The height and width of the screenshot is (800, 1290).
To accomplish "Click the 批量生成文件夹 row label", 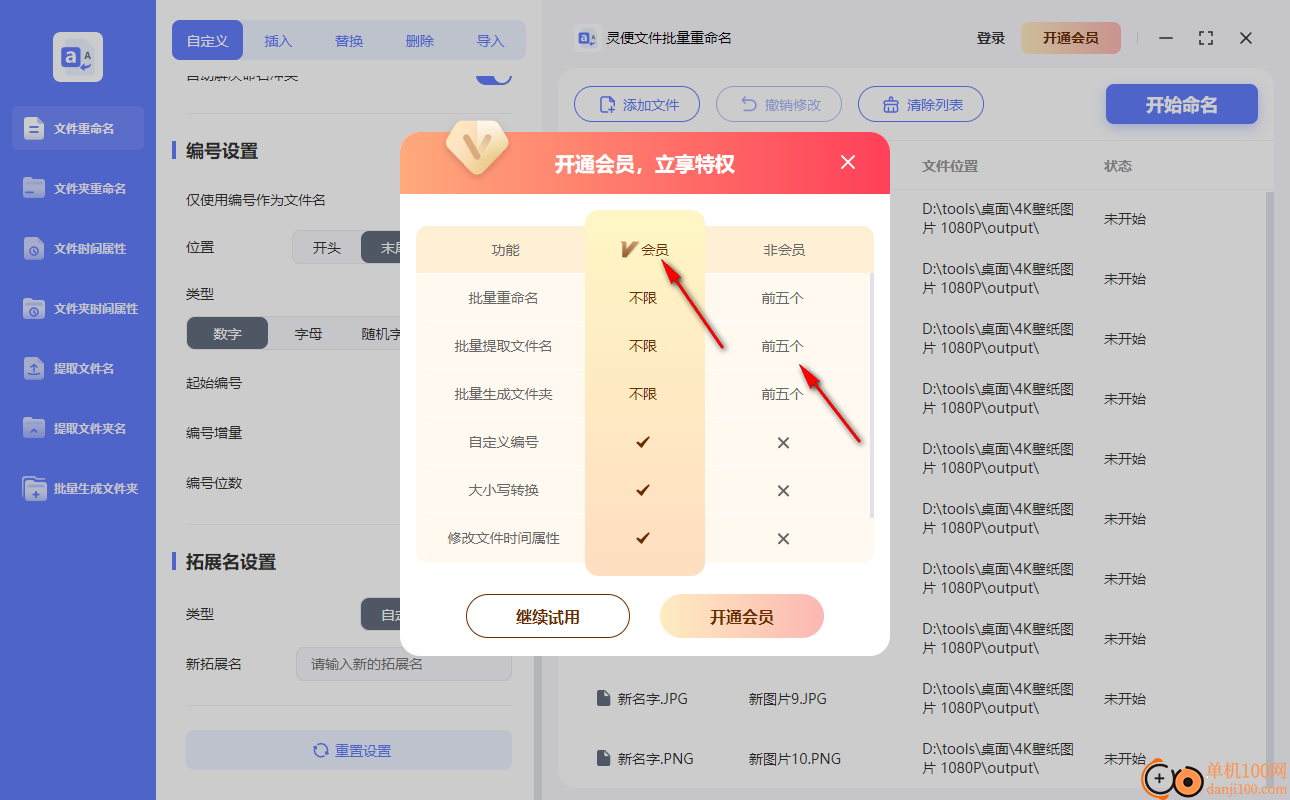I will tap(503, 394).
